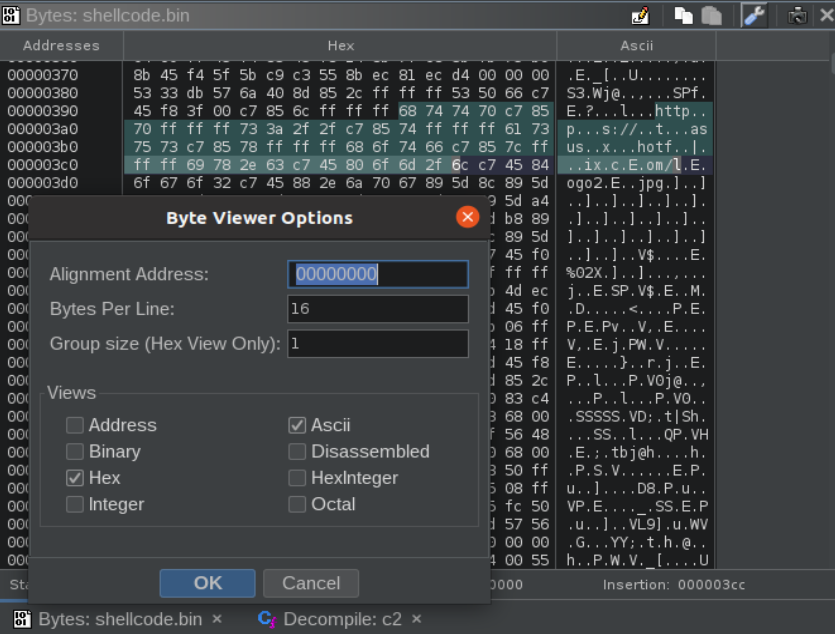Click the Byte Viewer Options title bar
The height and width of the screenshot is (634, 835).
pyautogui.click(x=259, y=218)
